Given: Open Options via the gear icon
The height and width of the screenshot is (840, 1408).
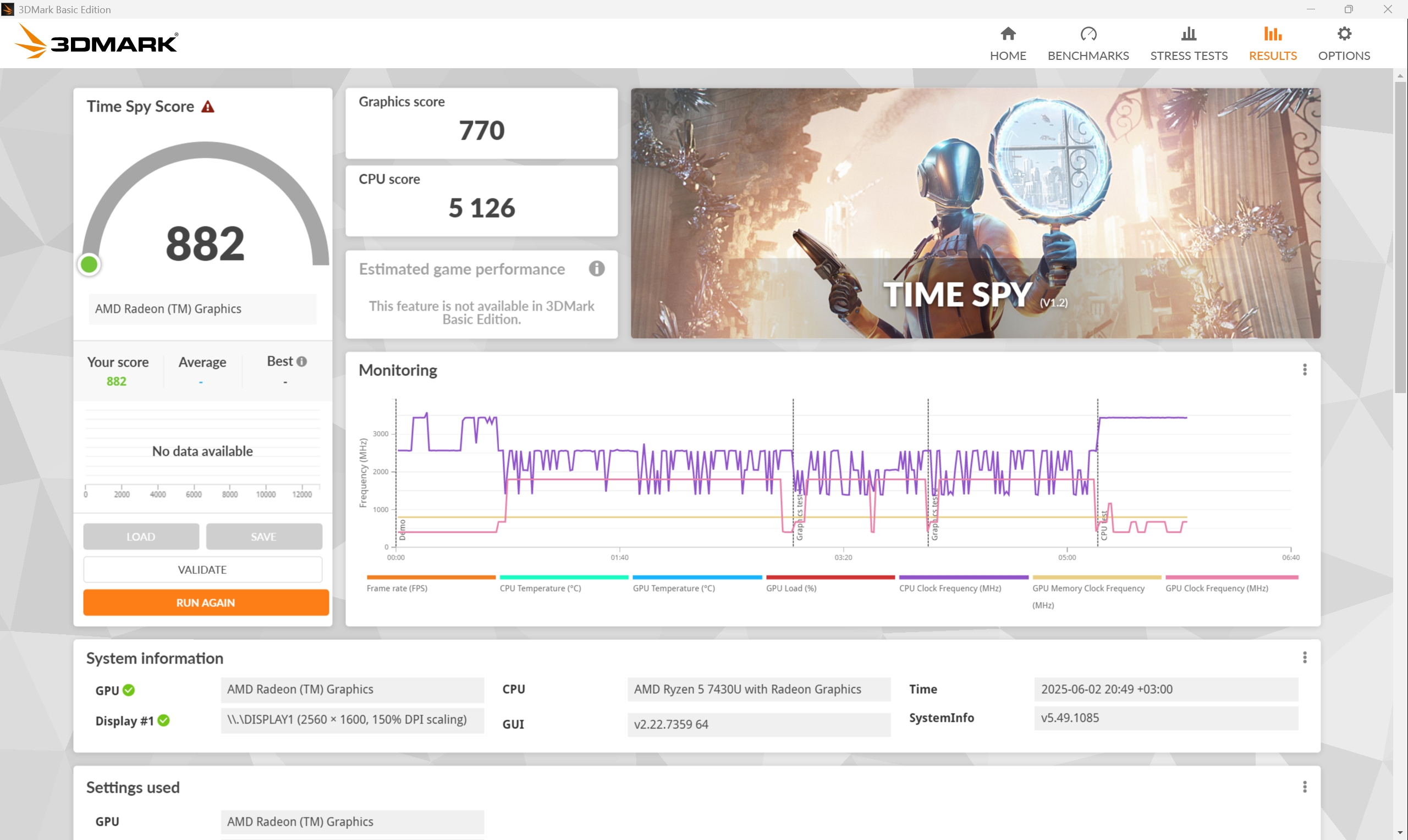Looking at the screenshot, I should 1344,34.
